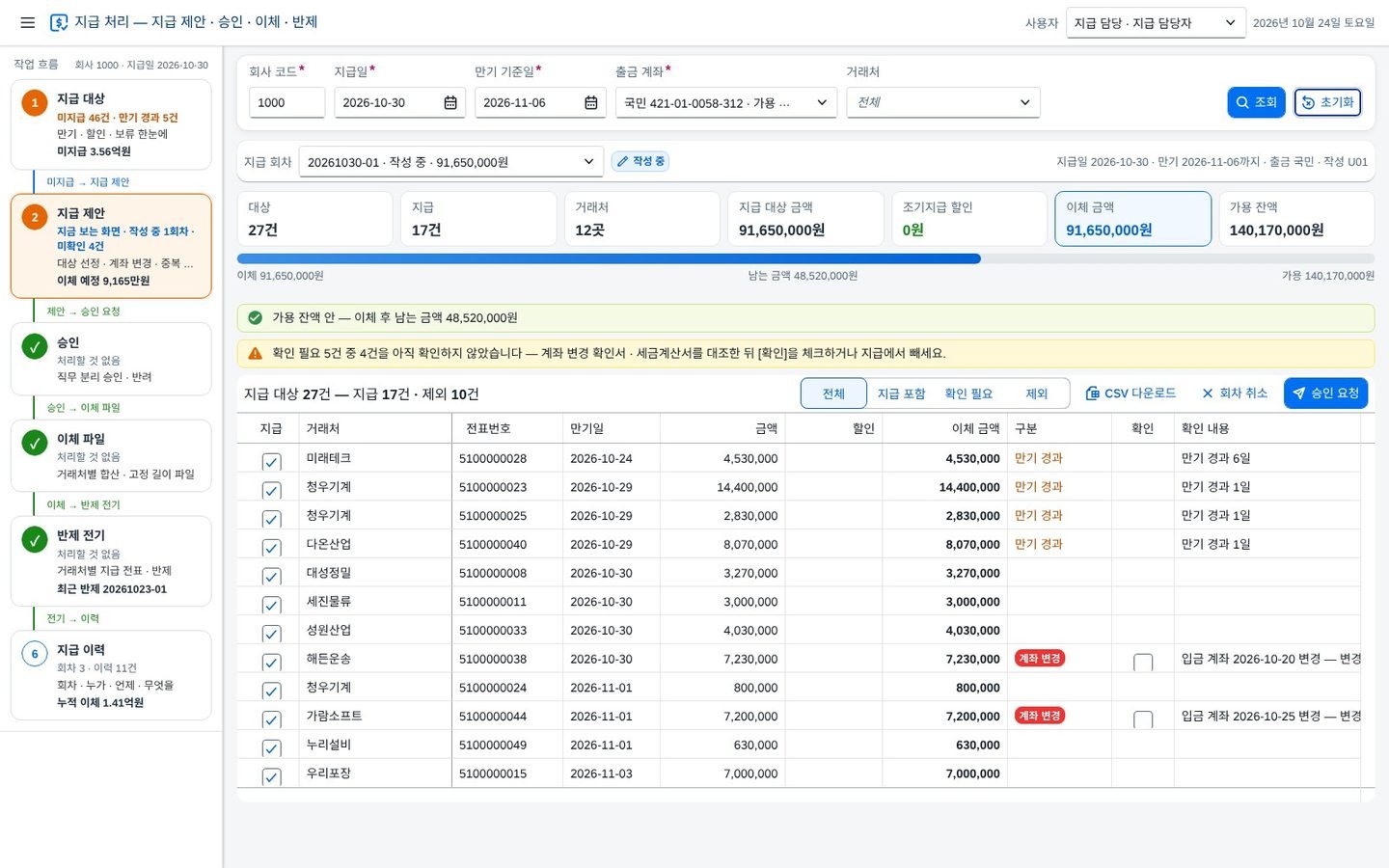Click the reset icon on 초기화 button

point(1308,102)
